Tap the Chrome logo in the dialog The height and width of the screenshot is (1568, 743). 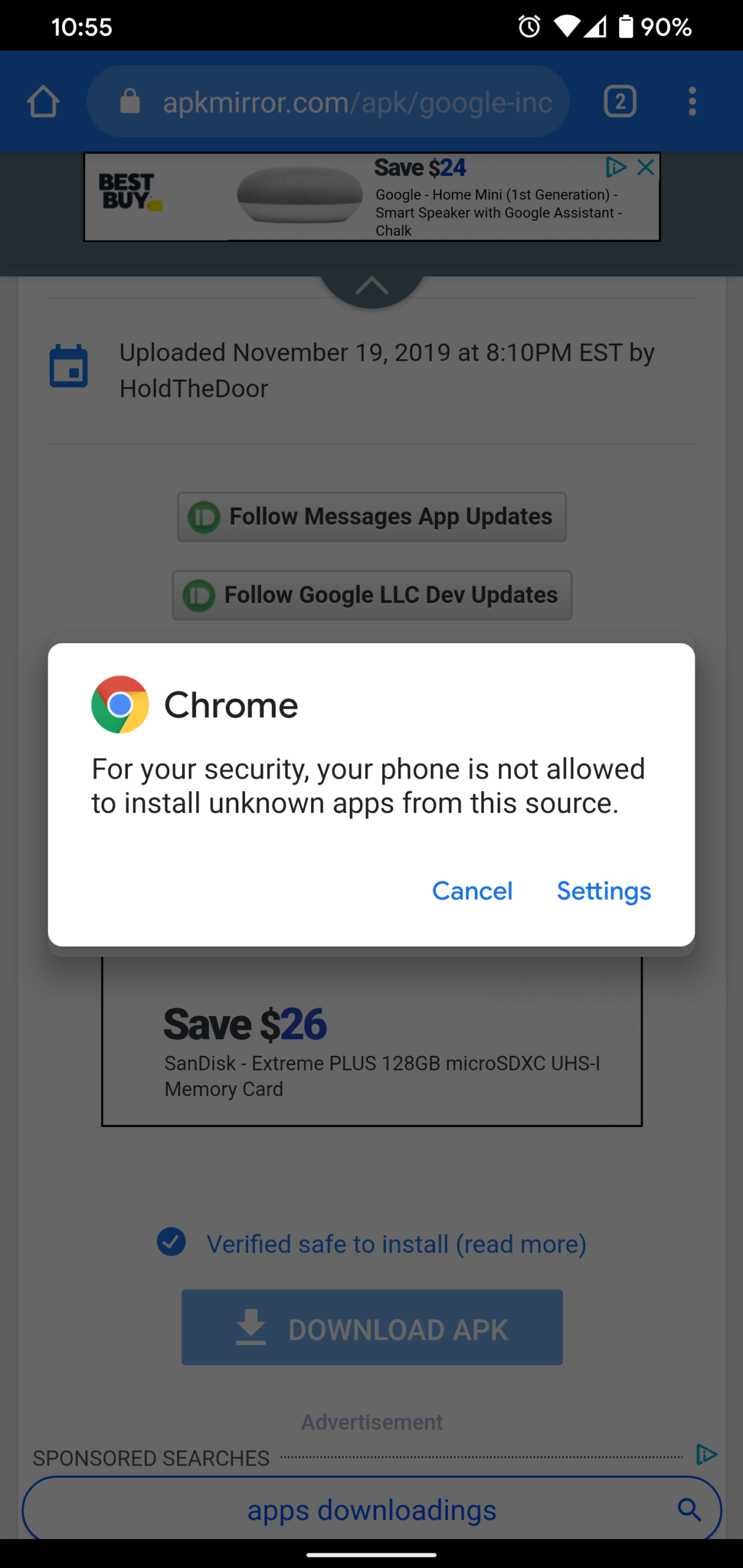click(120, 705)
